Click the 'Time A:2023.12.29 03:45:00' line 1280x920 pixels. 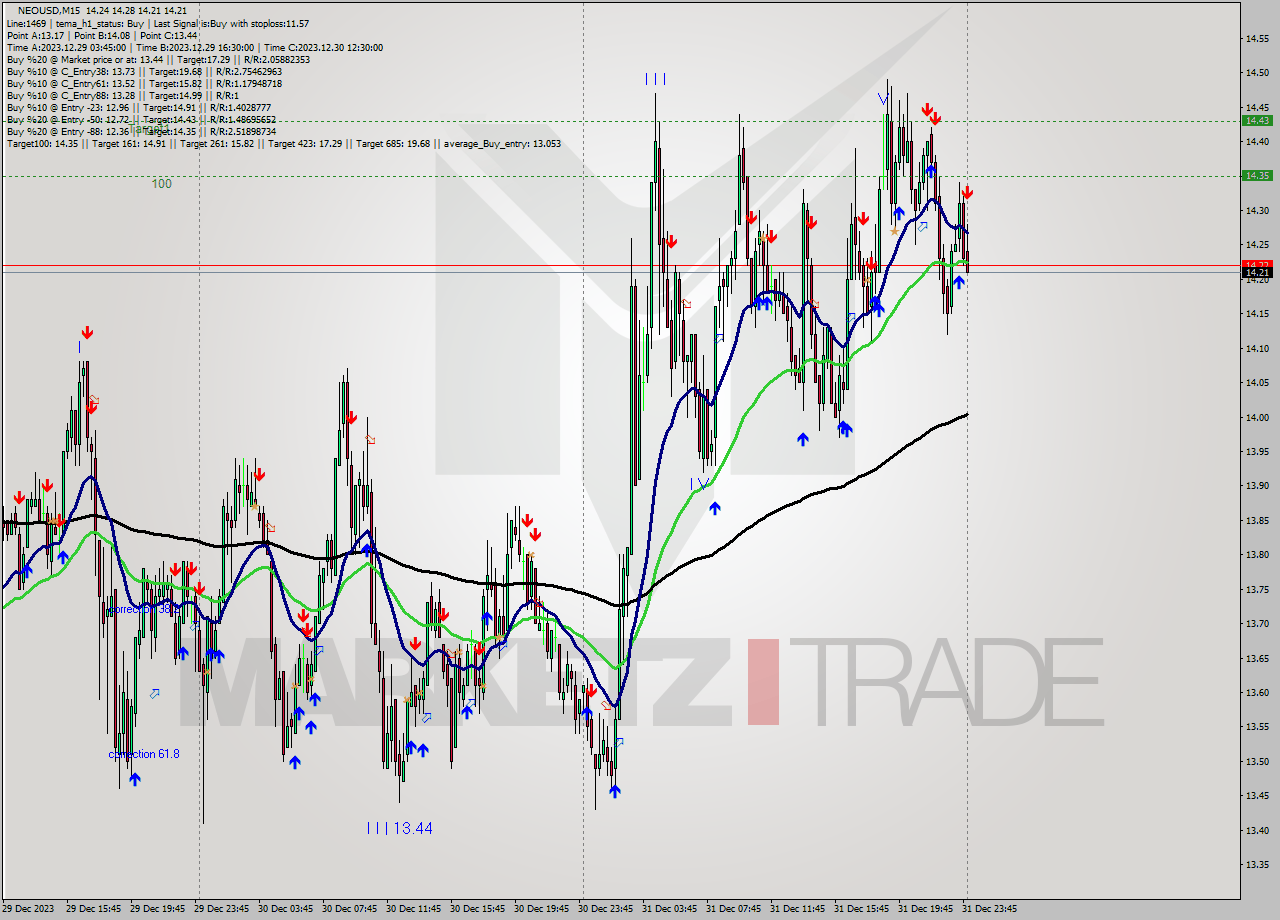click(195, 47)
